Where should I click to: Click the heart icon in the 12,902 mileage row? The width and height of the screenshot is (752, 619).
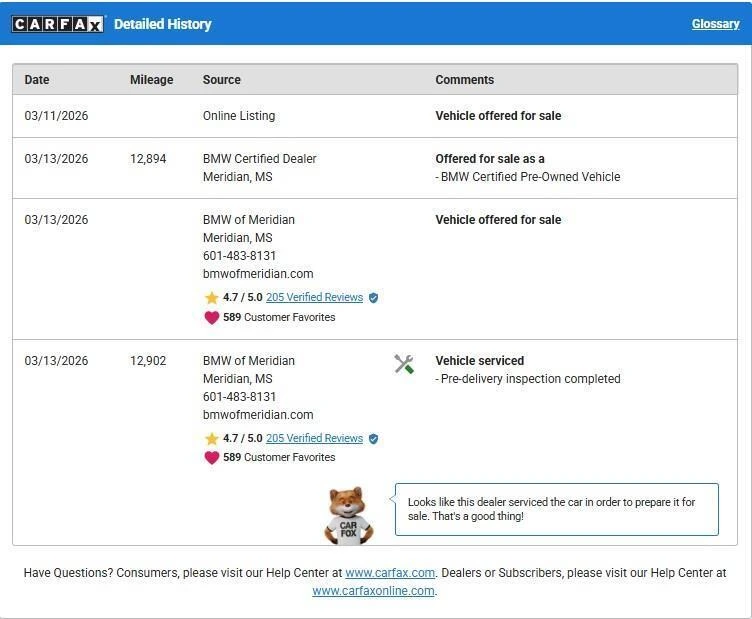(211, 458)
